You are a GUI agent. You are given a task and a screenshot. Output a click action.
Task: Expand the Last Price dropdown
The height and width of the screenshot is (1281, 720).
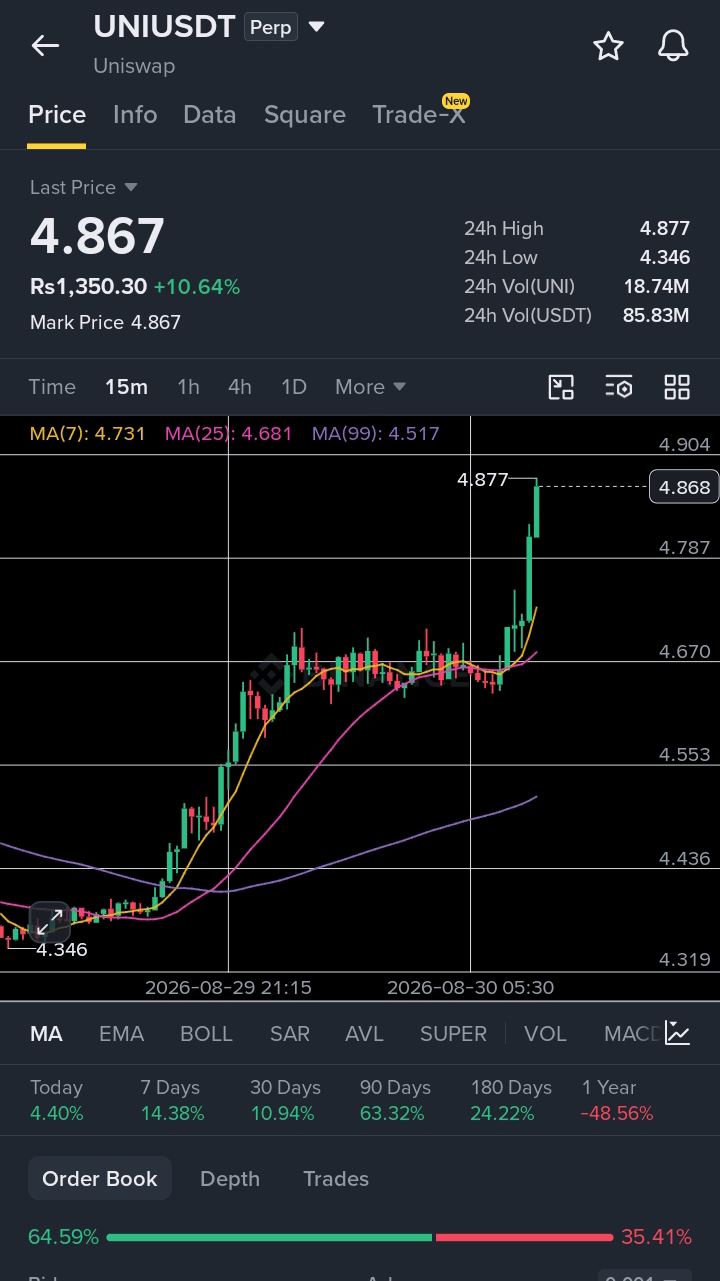pos(131,187)
